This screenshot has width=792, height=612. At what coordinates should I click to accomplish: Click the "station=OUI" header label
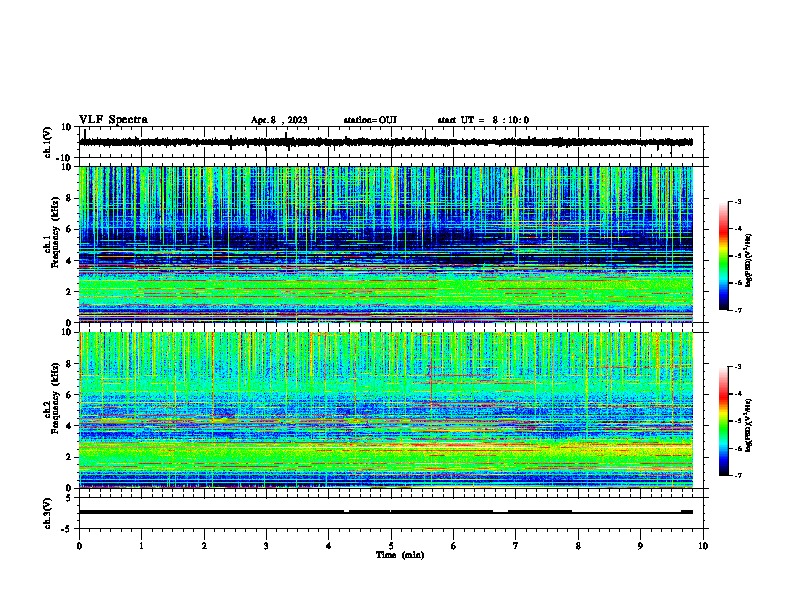370,120
